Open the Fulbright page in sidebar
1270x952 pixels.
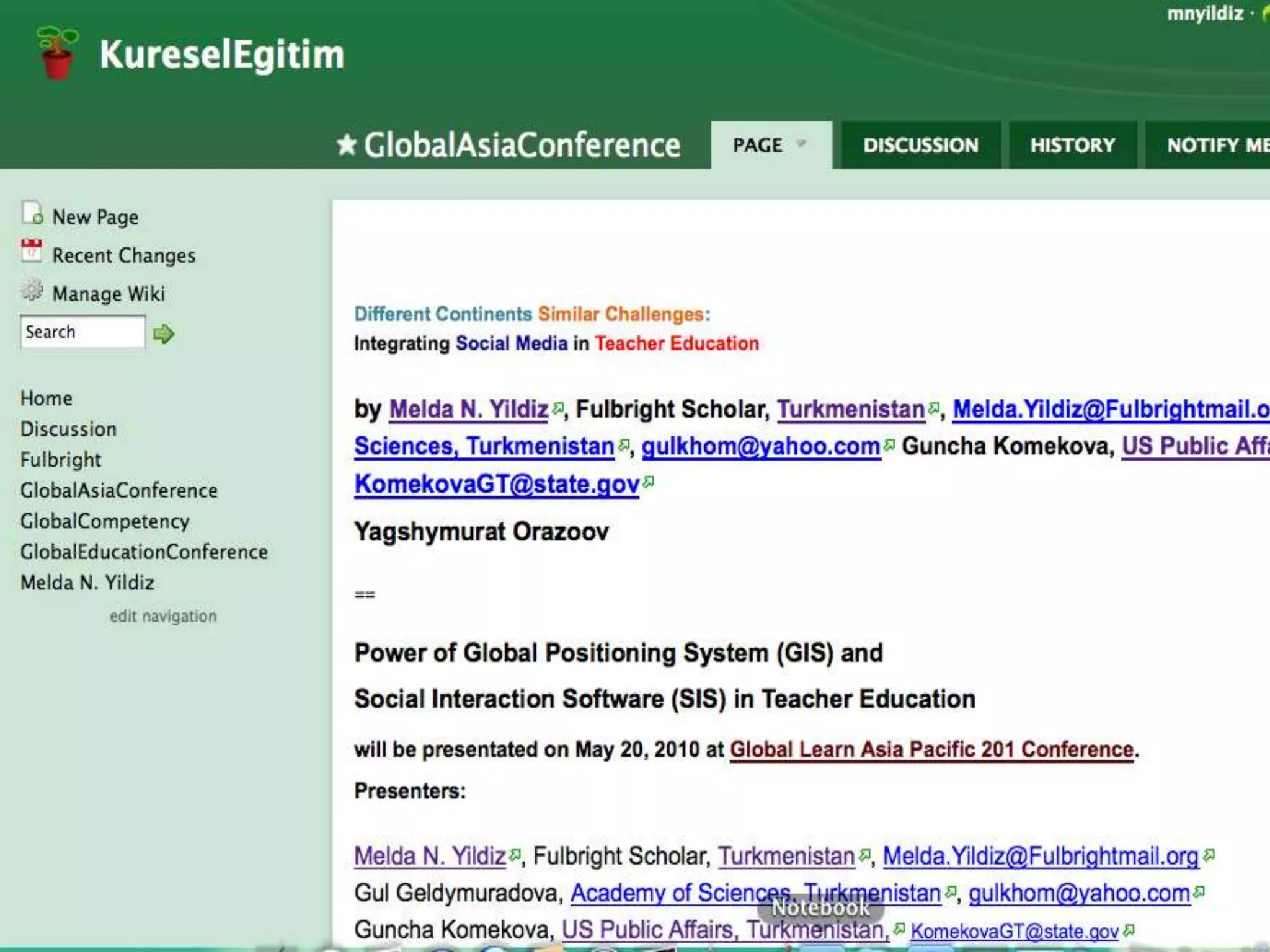[61, 460]
